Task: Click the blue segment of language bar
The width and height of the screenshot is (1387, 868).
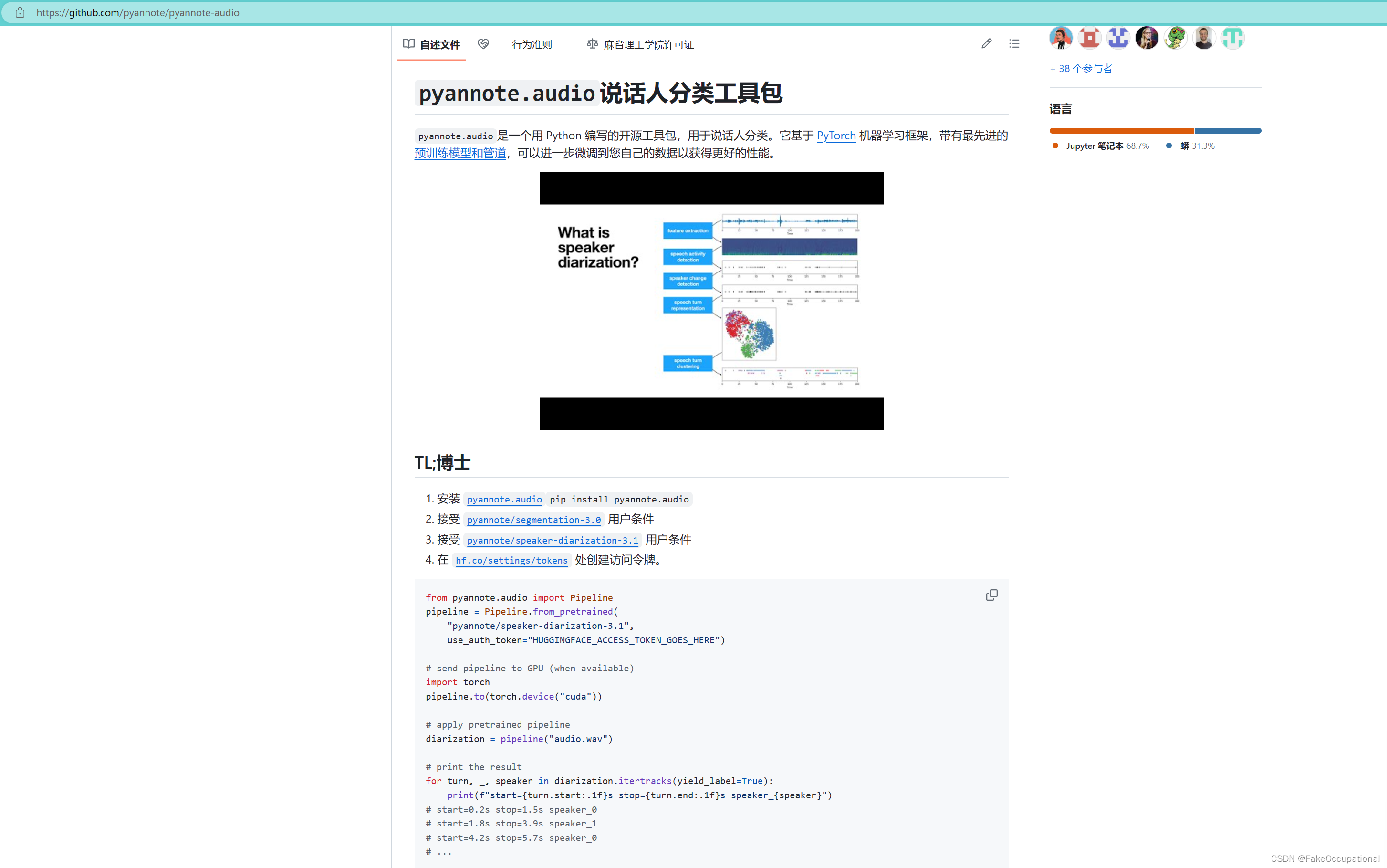Action: [1228, 131]
